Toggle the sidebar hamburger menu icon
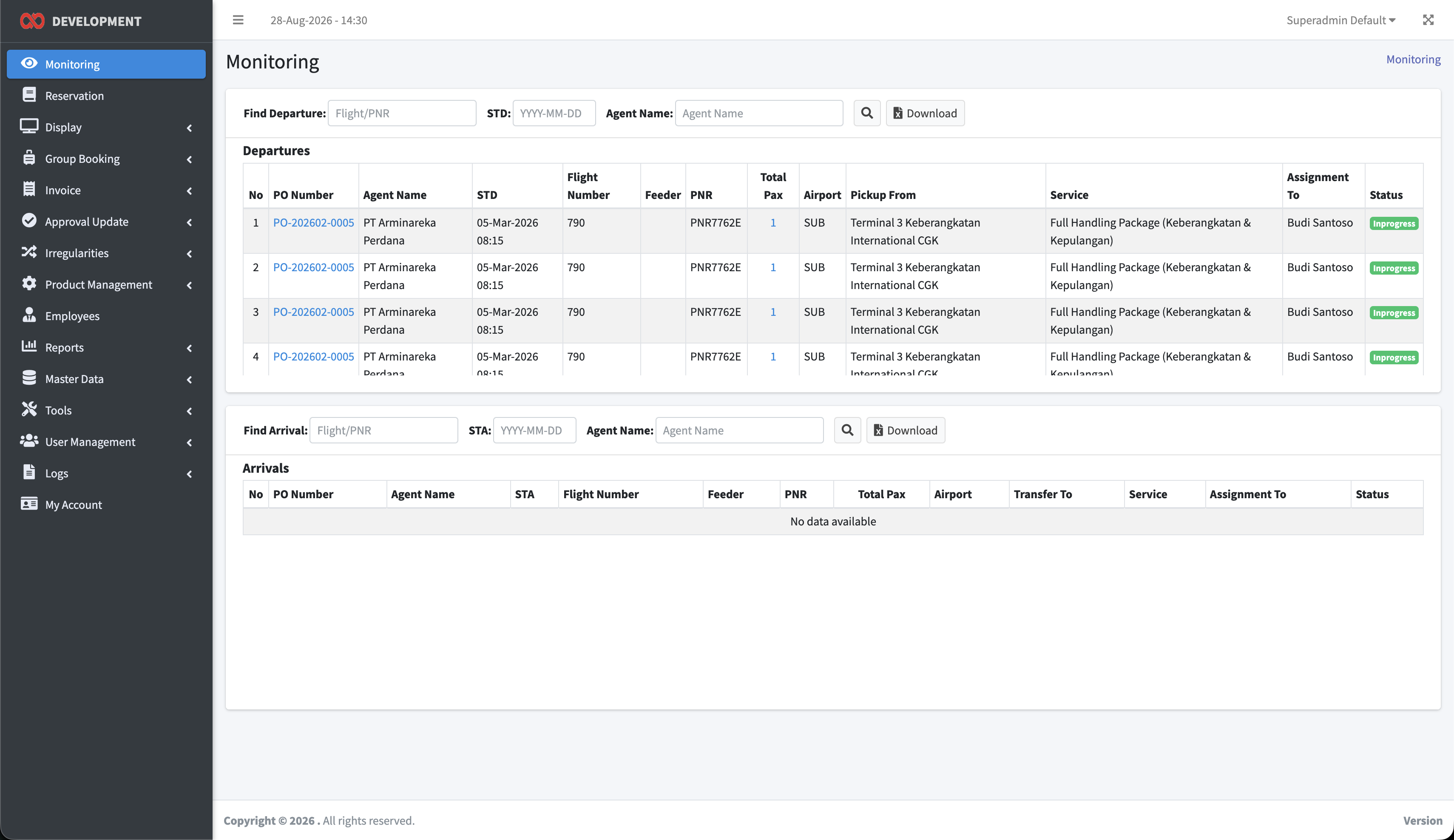 point(238,20)
